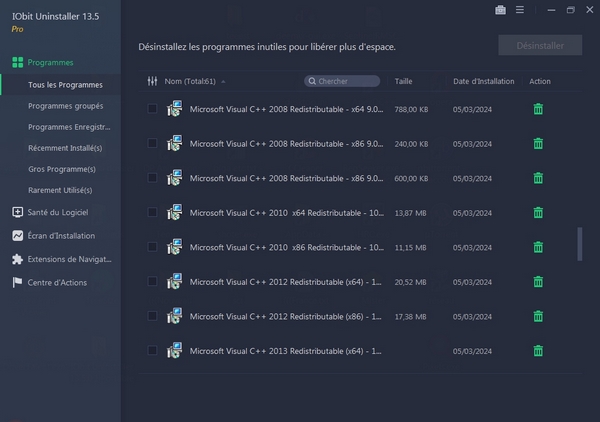
Task: Click the trash icon for Visual C++ 2013 (x64)
Action: pyautogui.click(x=538, y=351)
